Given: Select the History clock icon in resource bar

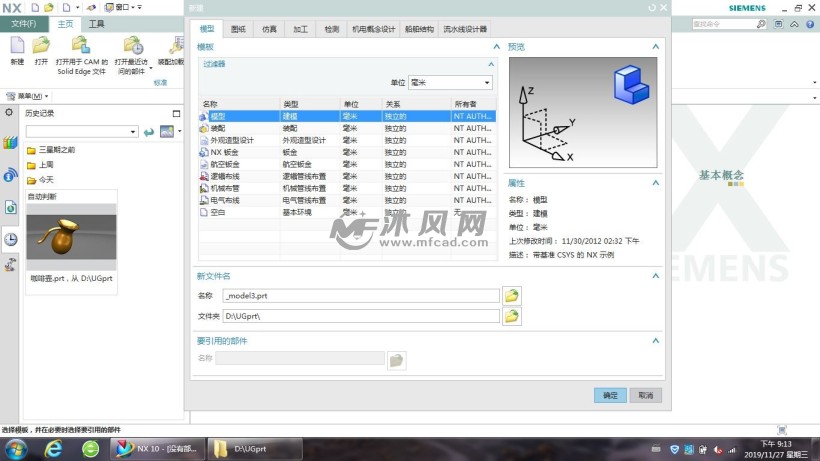Looking at the screenshot, I should [x=10, y=239].
